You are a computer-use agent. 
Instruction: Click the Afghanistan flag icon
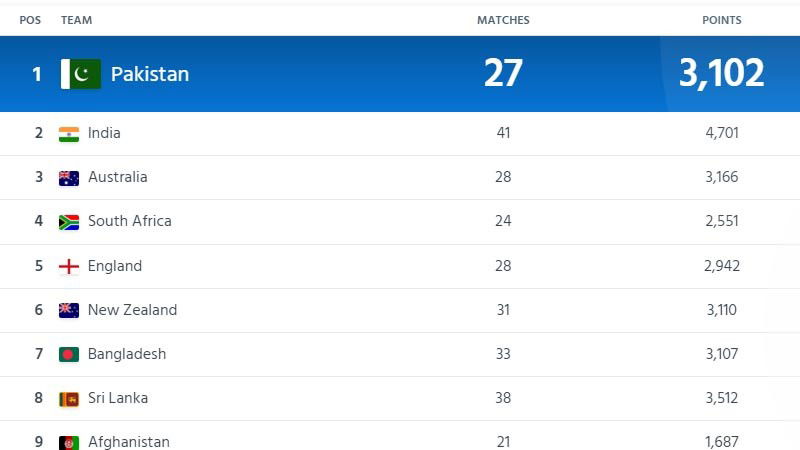coord(69,442)
